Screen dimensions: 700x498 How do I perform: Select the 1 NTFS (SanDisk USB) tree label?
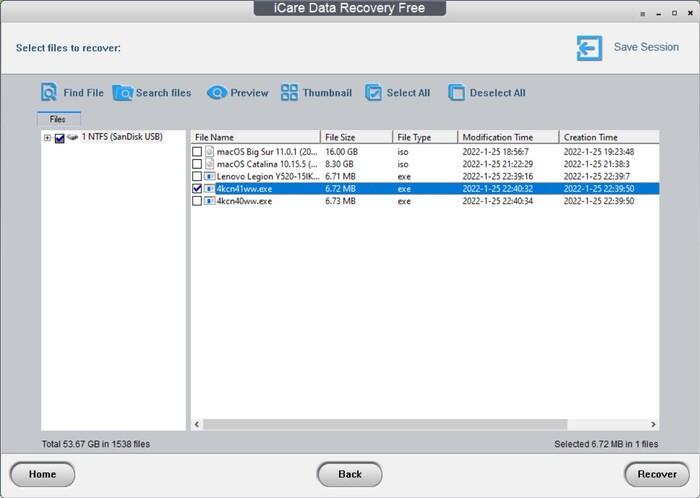click(x=122, y=137)
